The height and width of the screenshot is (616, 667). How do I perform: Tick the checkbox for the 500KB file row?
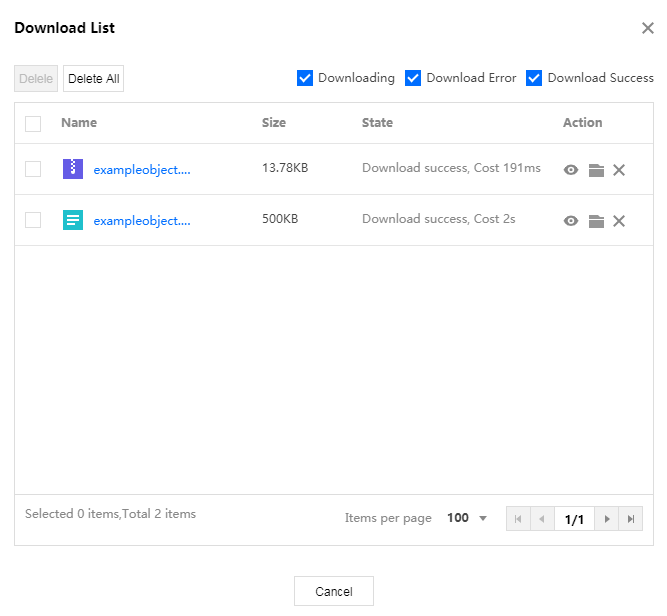click(33, 220)
